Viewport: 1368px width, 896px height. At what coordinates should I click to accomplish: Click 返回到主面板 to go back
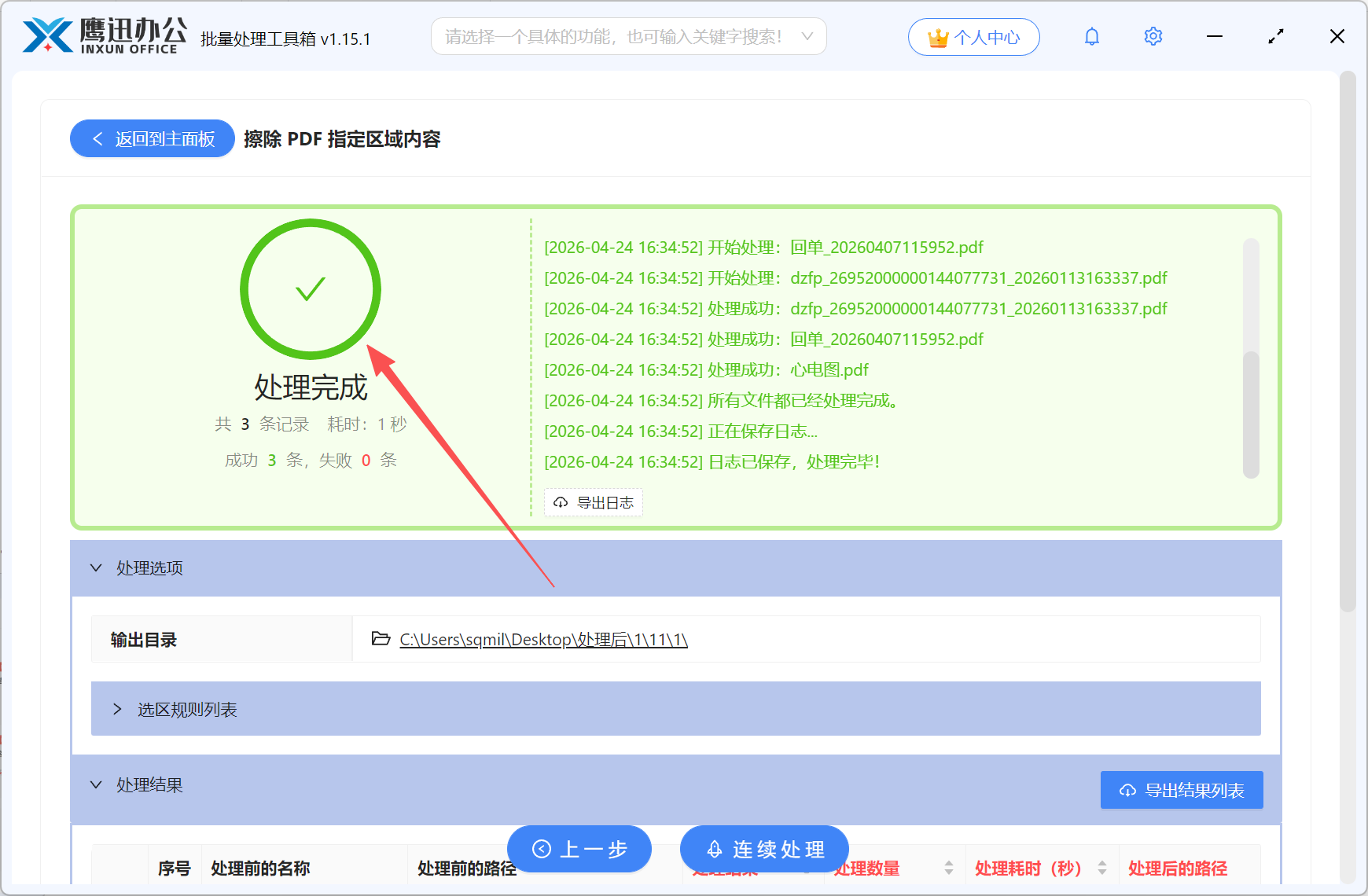point(152,138)
